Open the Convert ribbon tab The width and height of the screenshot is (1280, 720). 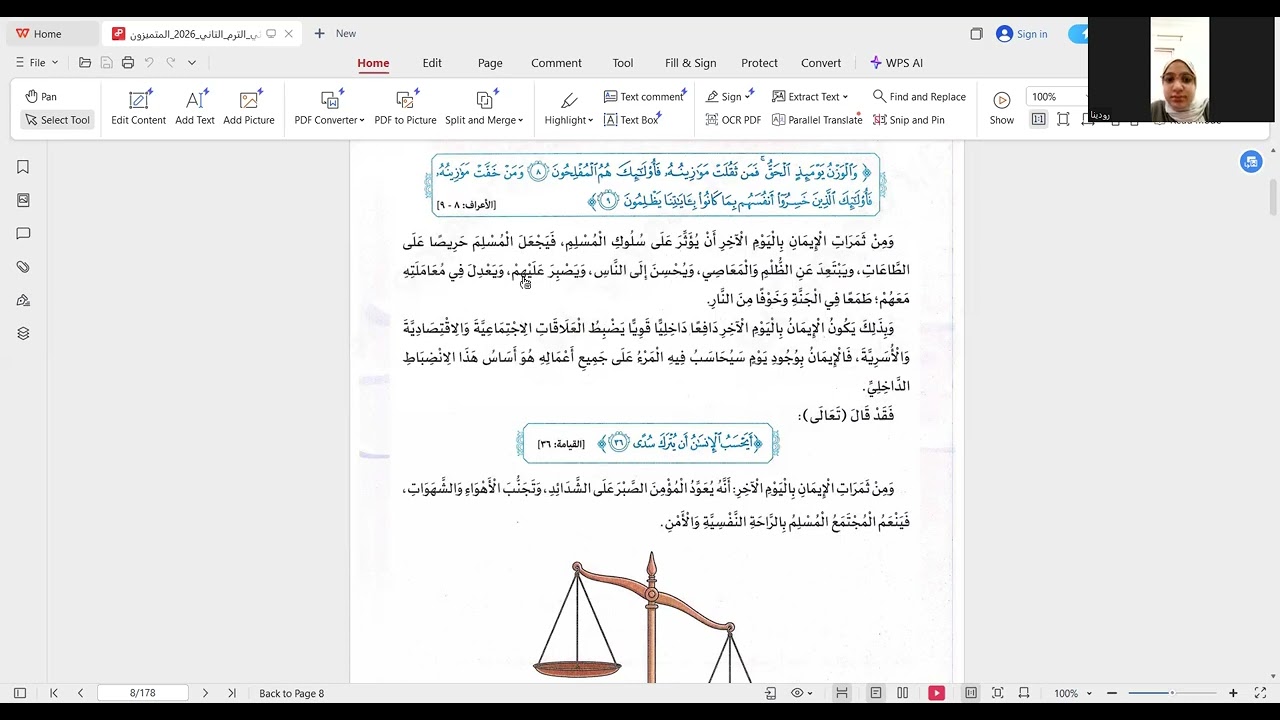821,63
